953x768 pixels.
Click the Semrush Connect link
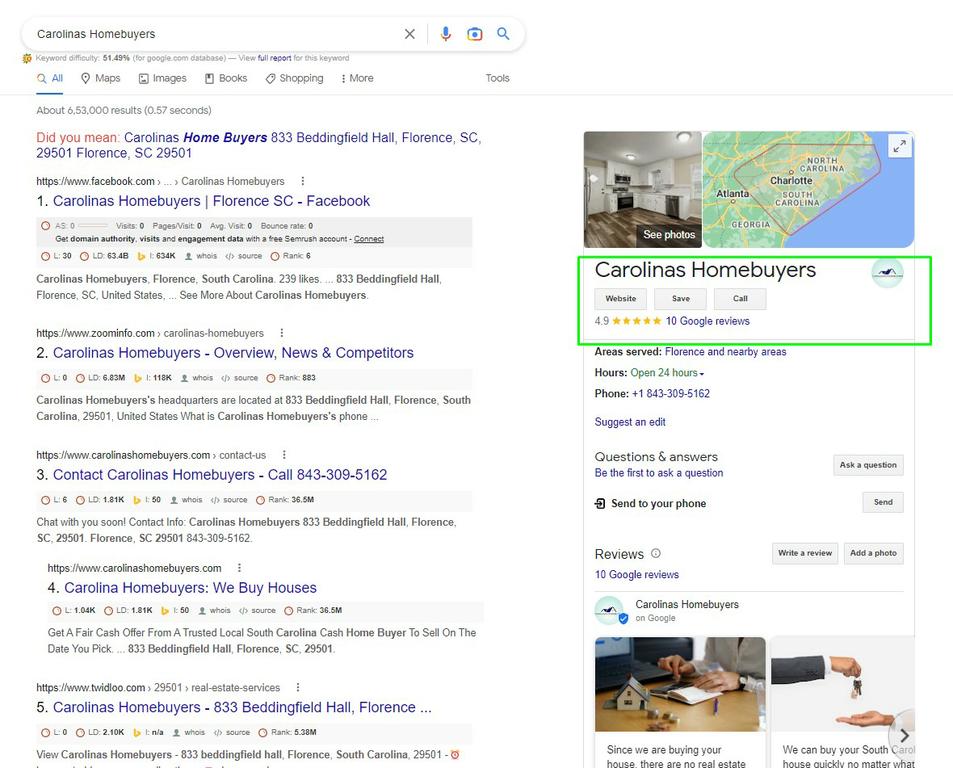369,239
